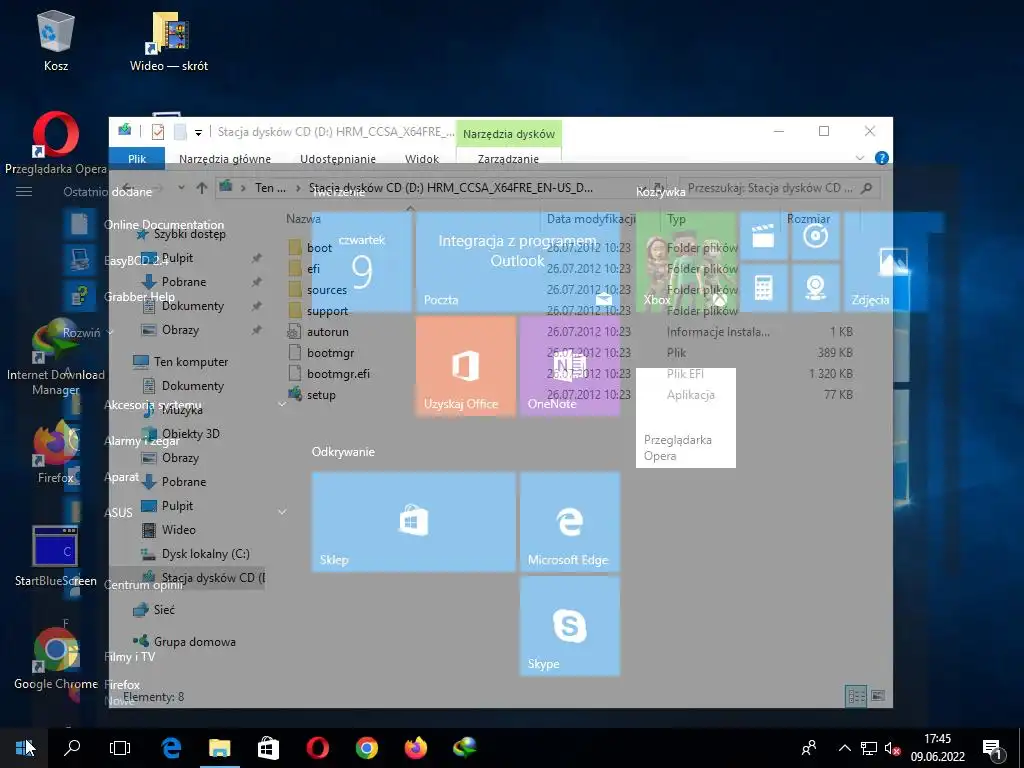Expand the Rozwiń list in Start menu

88,332
